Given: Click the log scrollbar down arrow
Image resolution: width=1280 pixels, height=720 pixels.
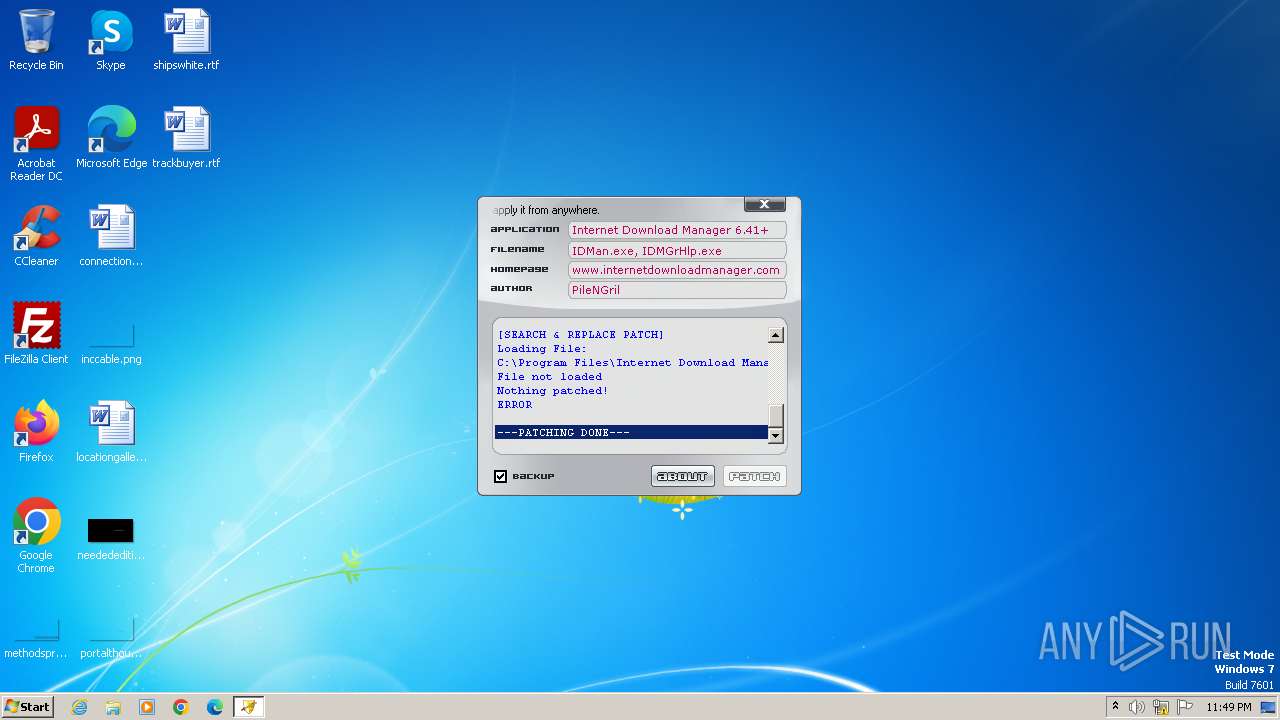Looking at the screenshot, I should point(776,436).
